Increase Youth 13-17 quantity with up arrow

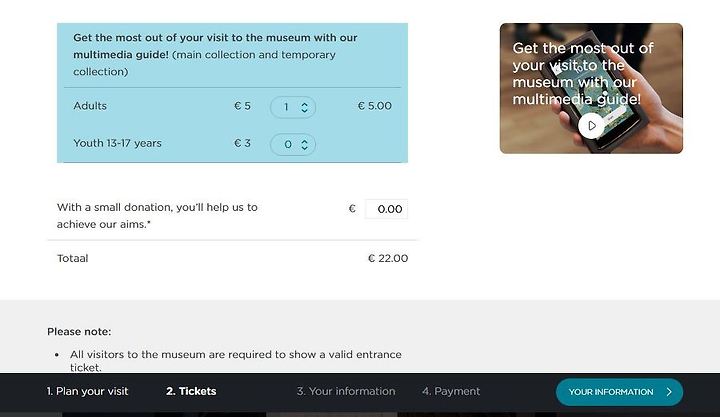304,141
